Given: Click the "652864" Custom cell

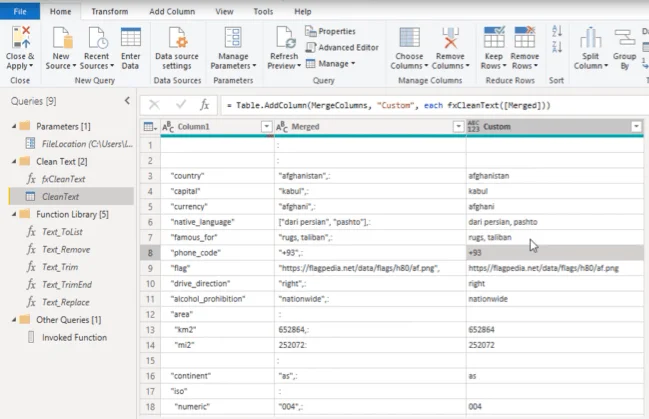Looking at the screenshot, I should (555, 330).
